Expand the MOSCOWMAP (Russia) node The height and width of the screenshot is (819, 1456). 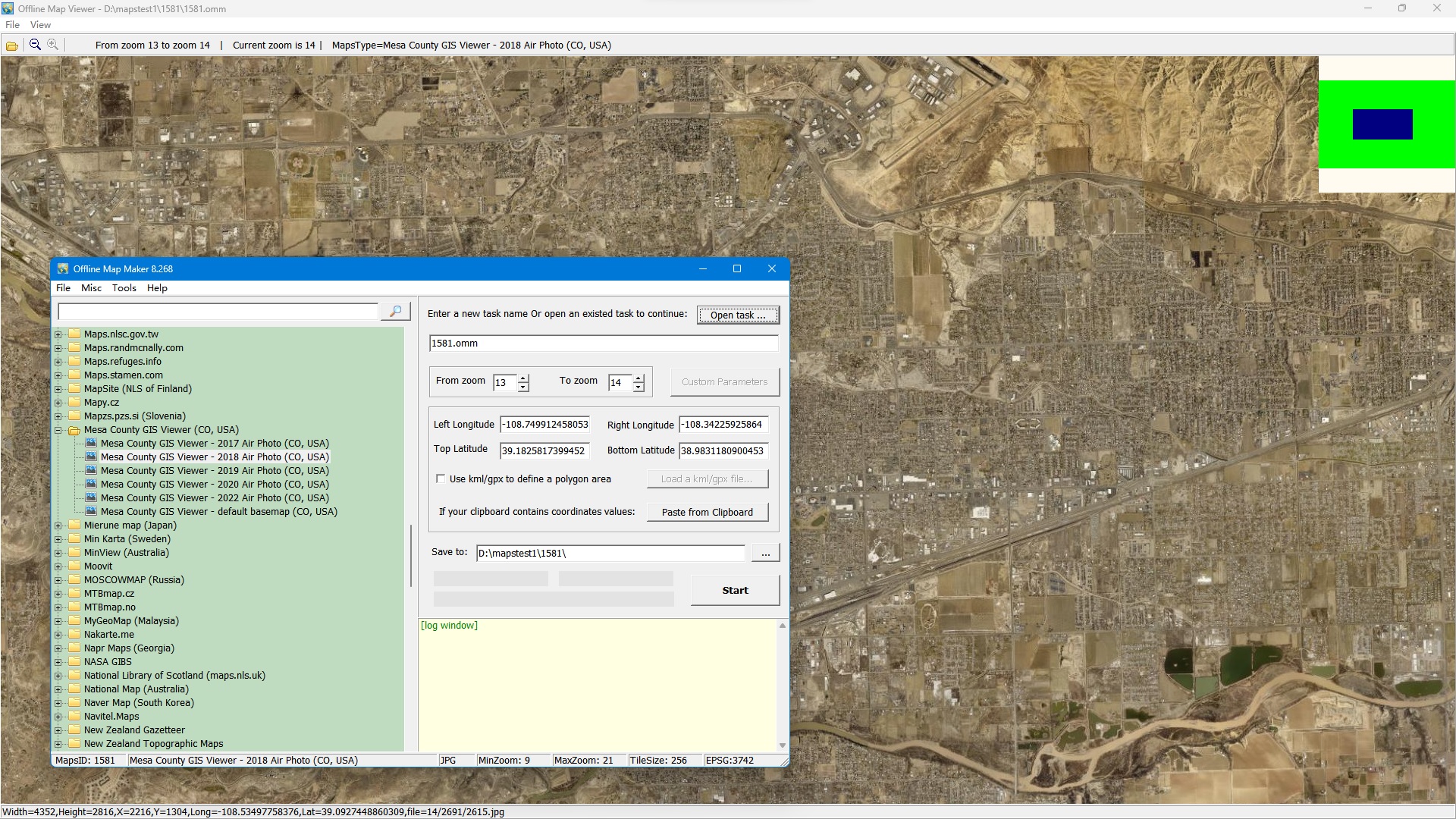coord(58,579)
